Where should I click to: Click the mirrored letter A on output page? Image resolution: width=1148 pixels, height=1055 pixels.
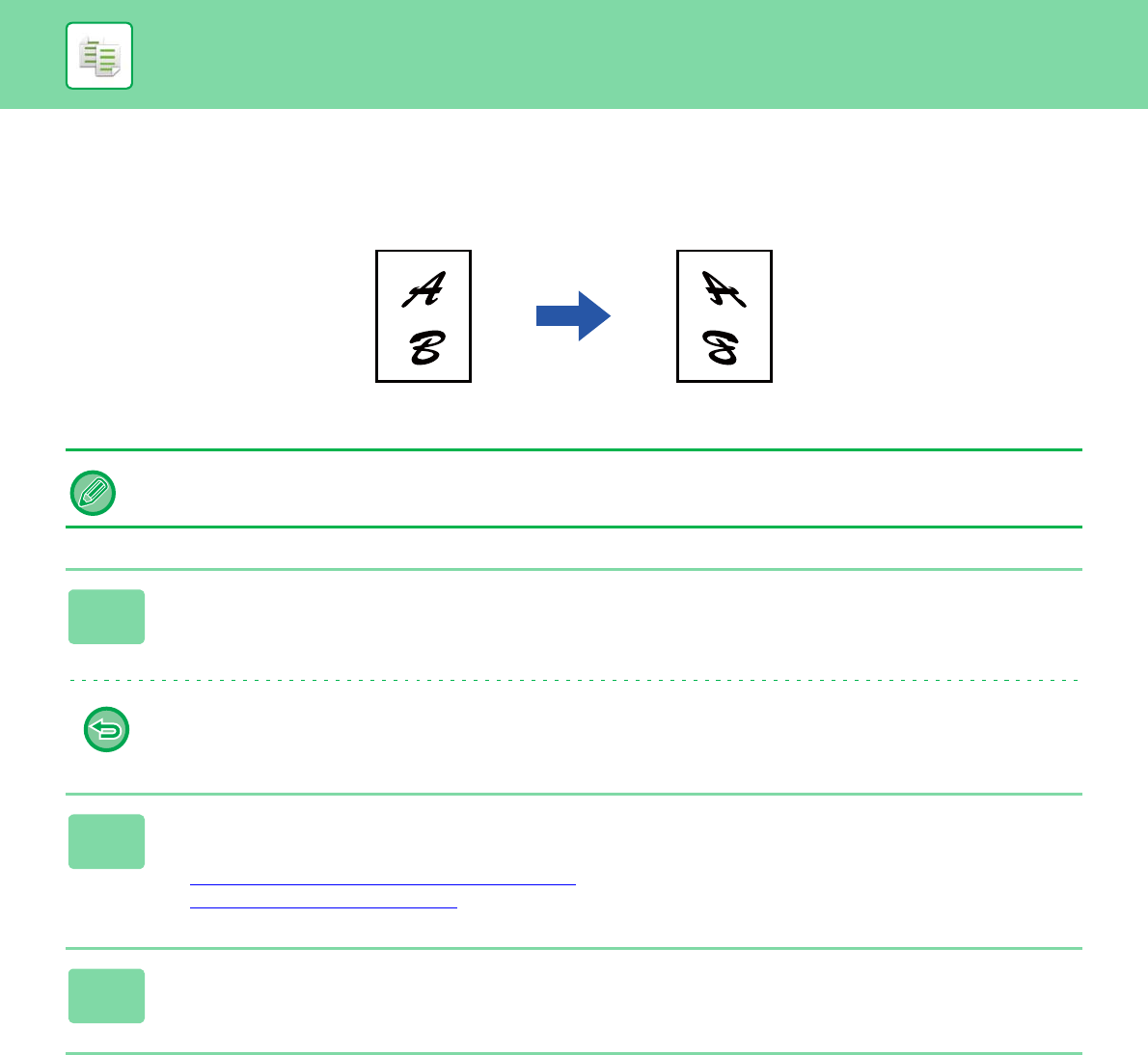[x=724, y=288]
